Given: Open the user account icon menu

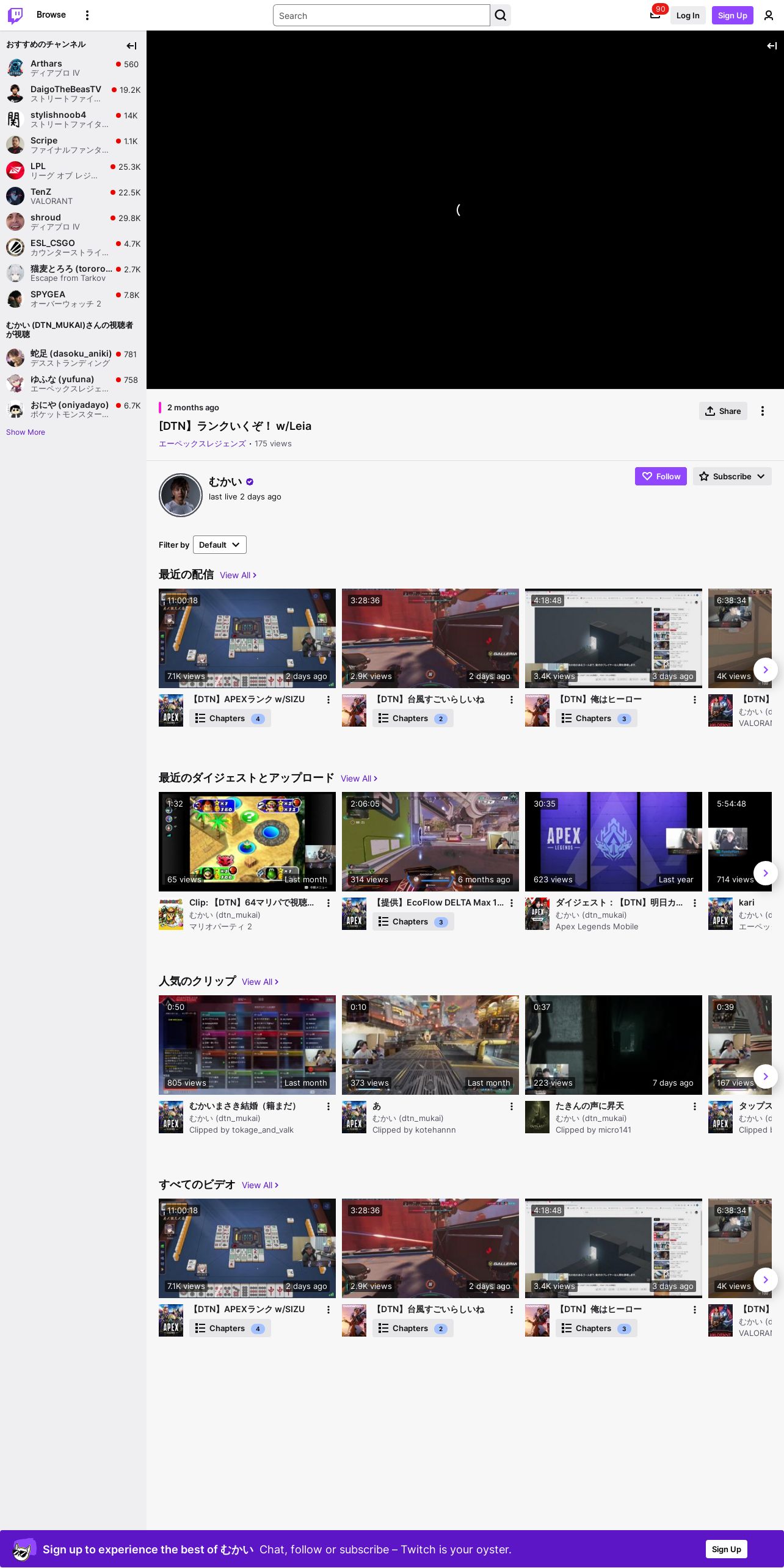Looking at the screenshot, I should click(x=769, y=15).
